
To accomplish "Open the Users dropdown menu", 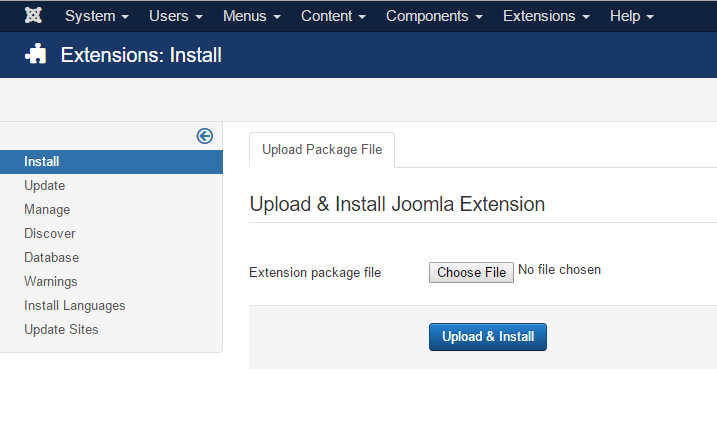I will point(176,16).
